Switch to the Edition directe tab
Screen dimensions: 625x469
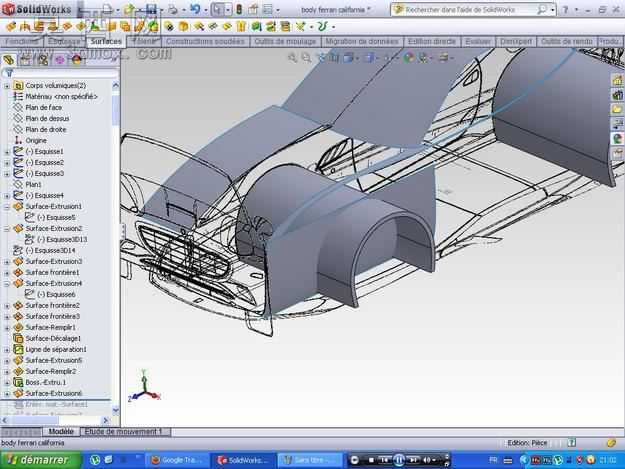(431, 41)
